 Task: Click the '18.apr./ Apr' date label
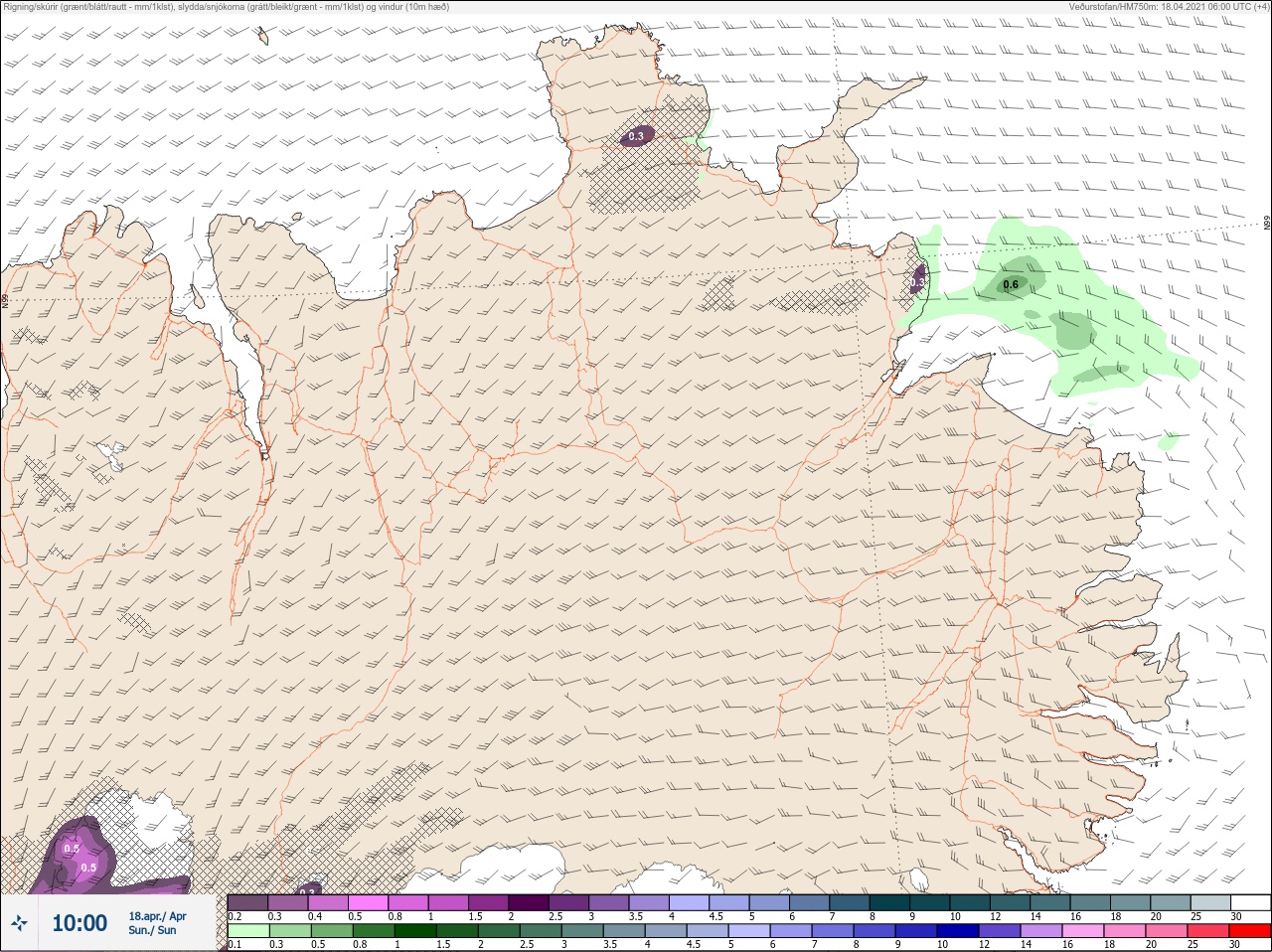[157, 916]
